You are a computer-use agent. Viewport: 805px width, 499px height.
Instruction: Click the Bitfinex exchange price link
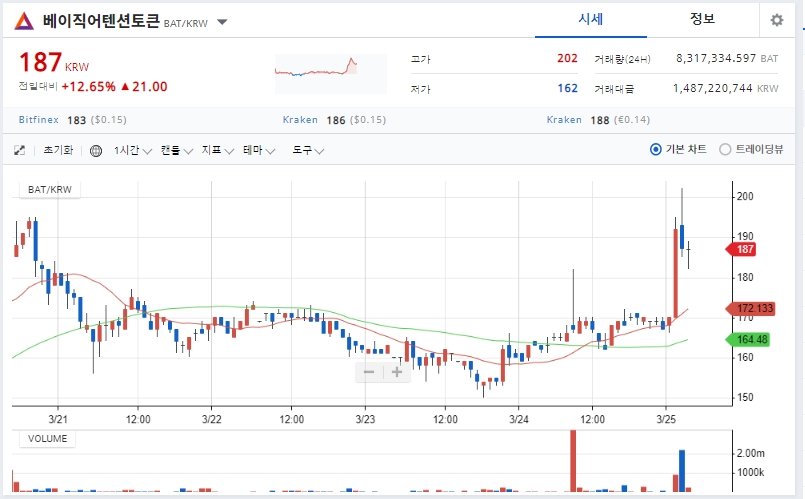(x=39, y=120)
